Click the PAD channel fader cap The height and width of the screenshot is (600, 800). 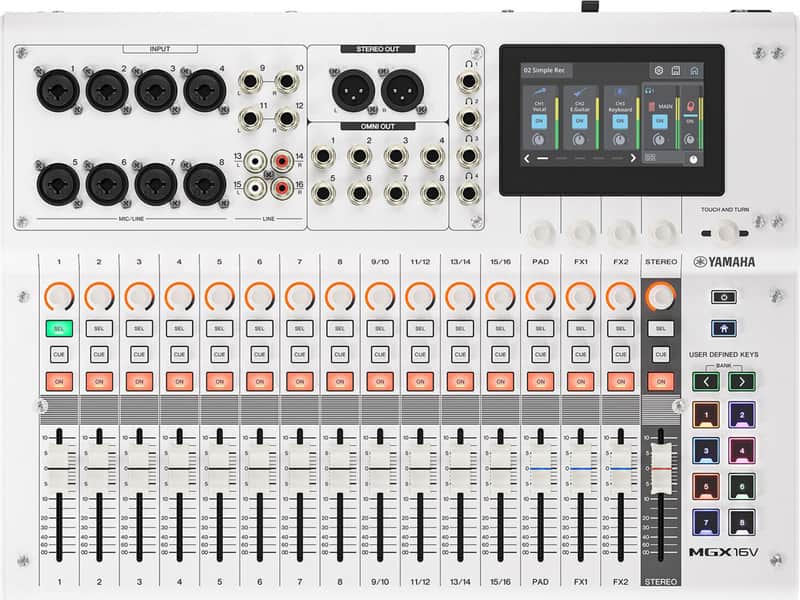[x=540, y=468]
